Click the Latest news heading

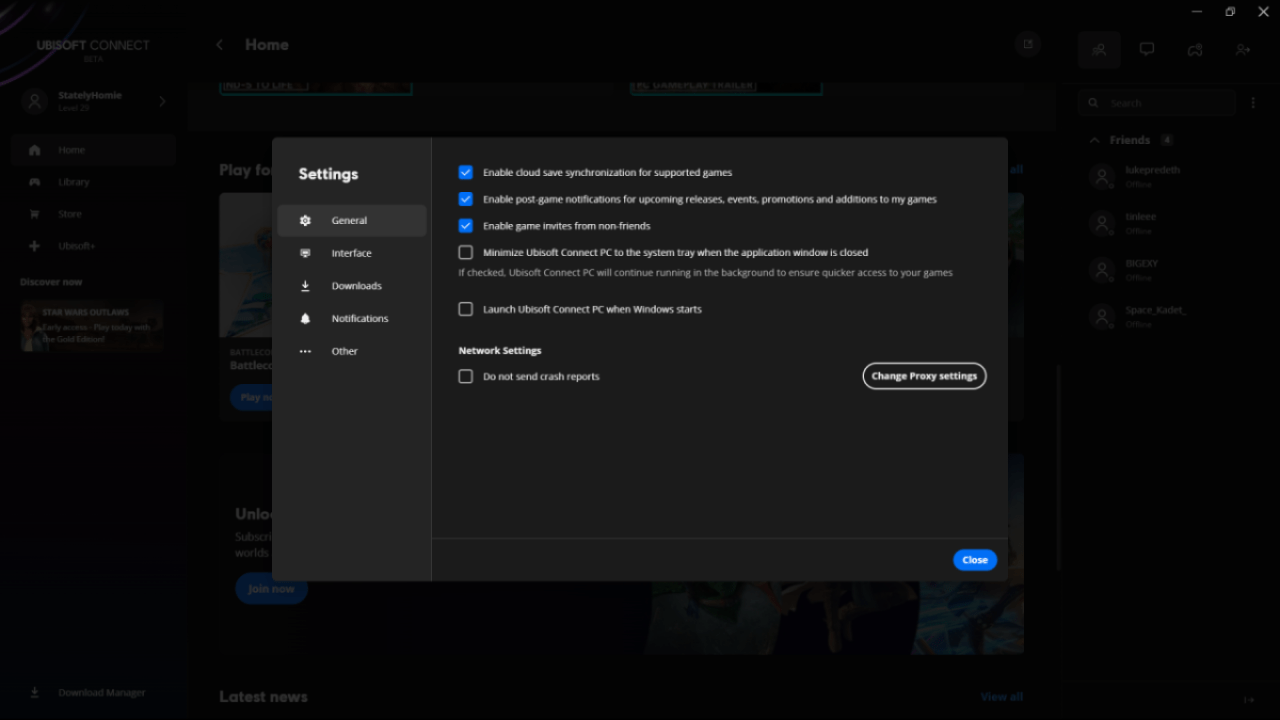coord(263,697)
